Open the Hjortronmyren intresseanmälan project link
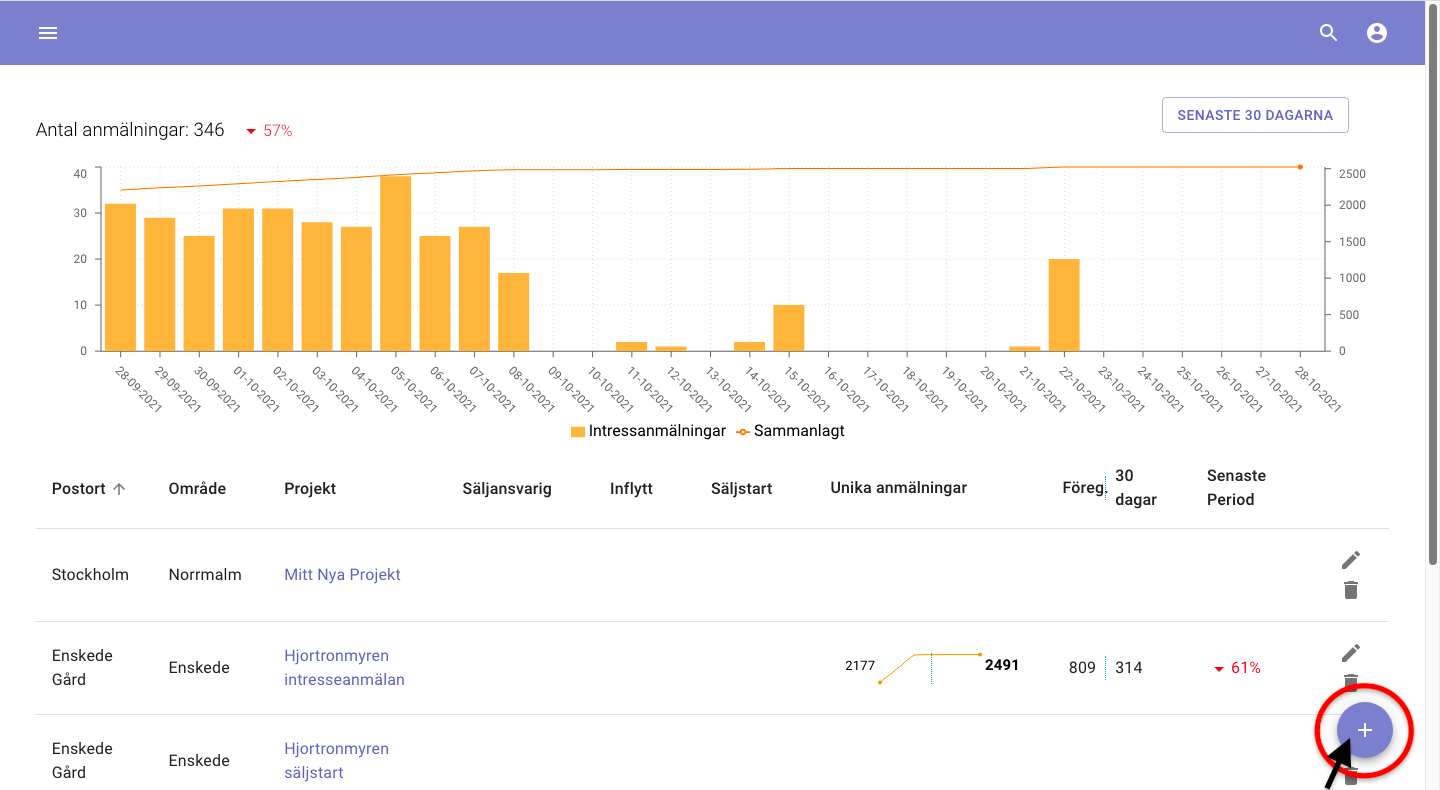Image resolution: width=1440 pixels, height=790 pixels. pos(344,667)
